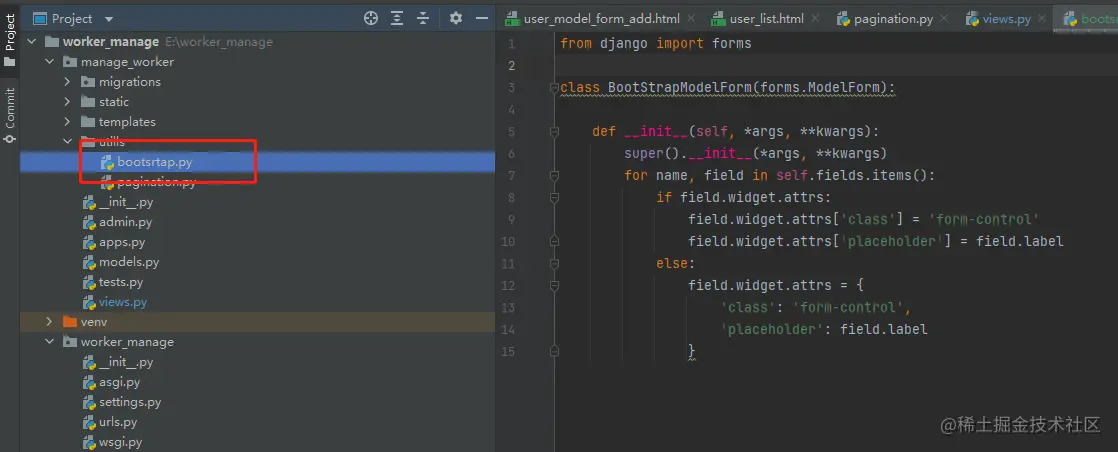The image size is (1118, 452).
Task: Expand the migrations folder
Action: click(x=67, y=82)
